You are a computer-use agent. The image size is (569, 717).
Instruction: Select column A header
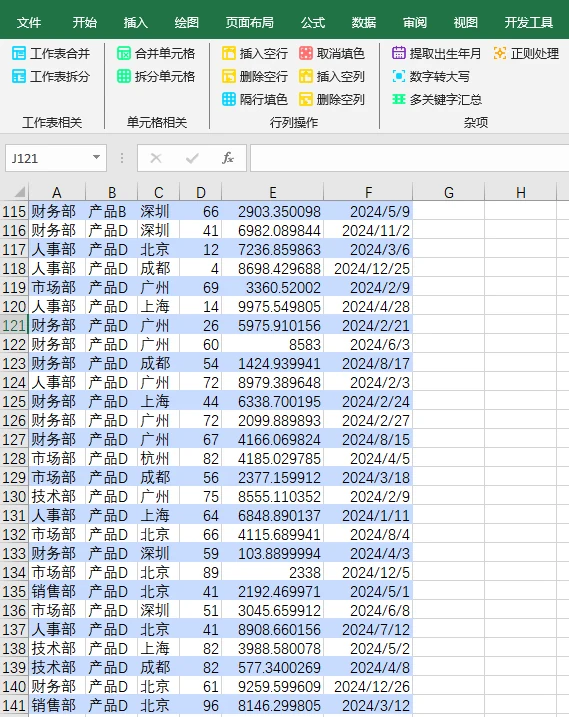tap(57, 192)
